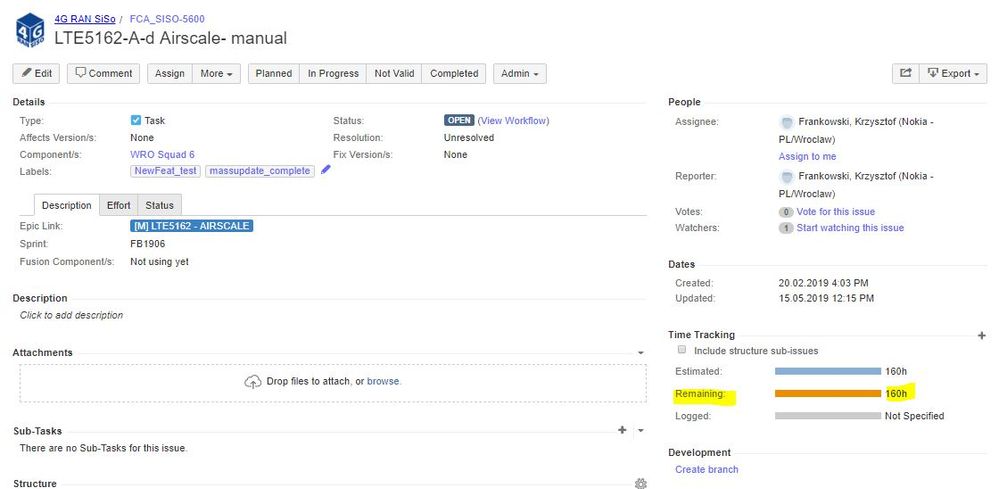Viewport: 999px width, 489px height.
Task: Click the plus icon to add a Sub-Task
Action: (622, 430)
